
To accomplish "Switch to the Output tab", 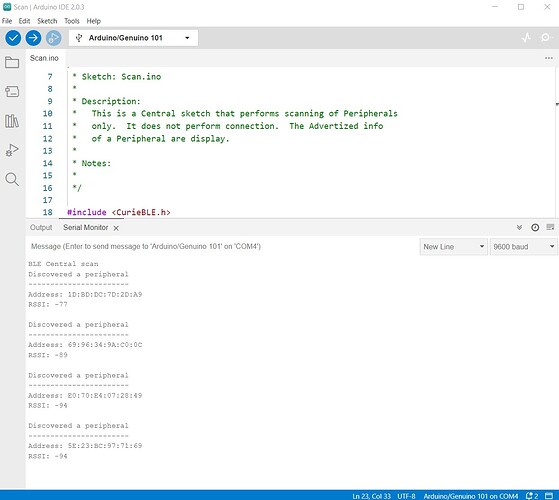I will coord(41,227).
